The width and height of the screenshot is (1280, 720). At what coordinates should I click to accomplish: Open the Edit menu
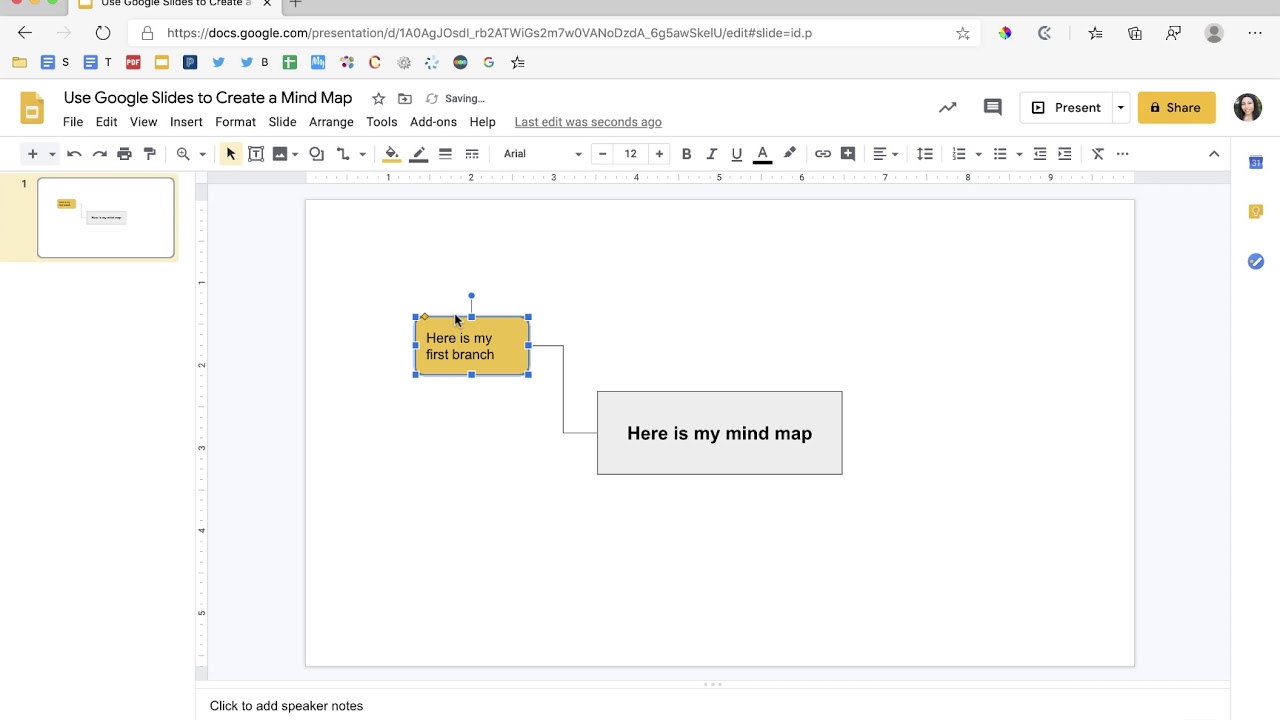(x=107, y=122)
